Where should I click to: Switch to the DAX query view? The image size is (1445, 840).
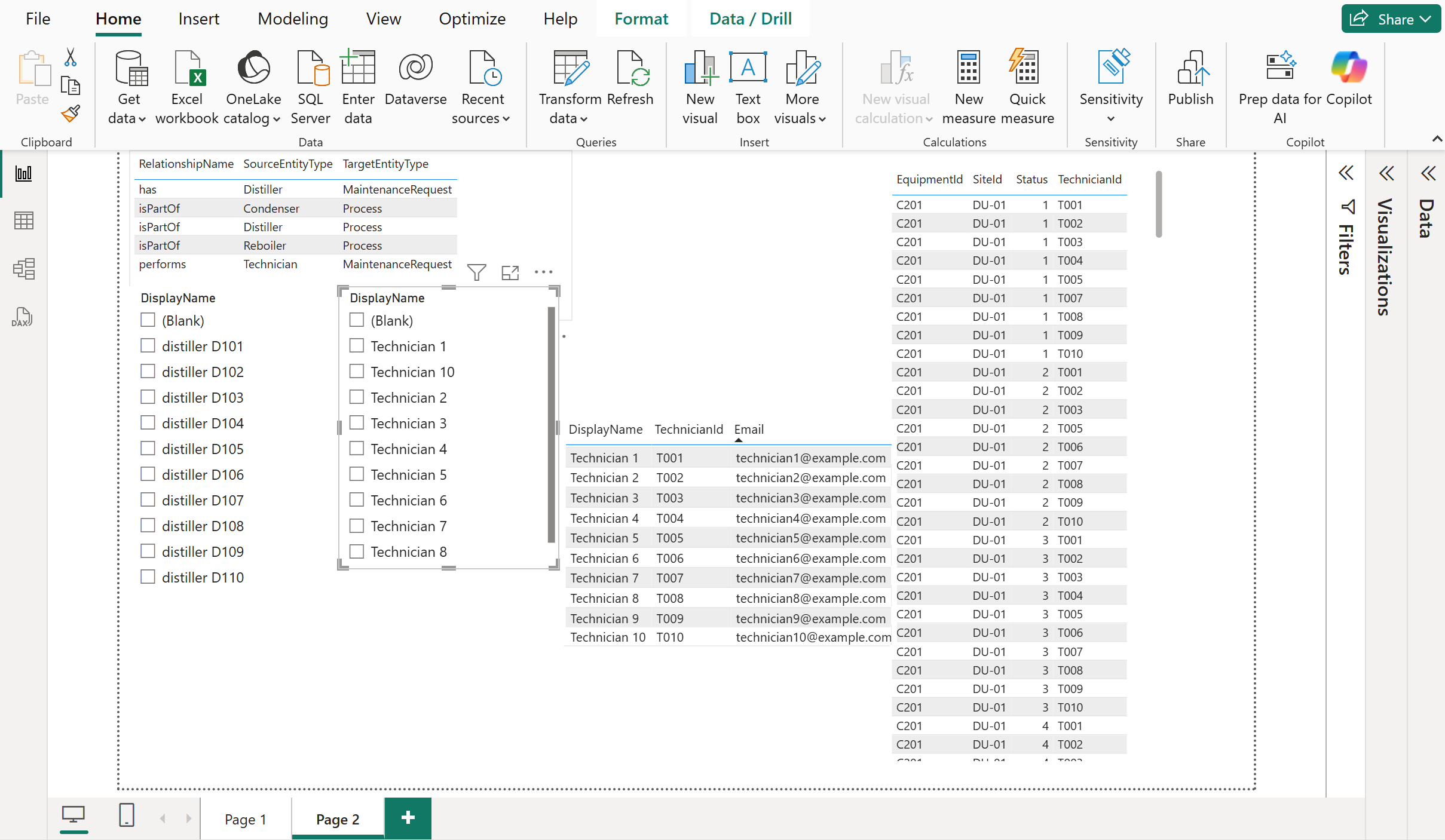23,317
